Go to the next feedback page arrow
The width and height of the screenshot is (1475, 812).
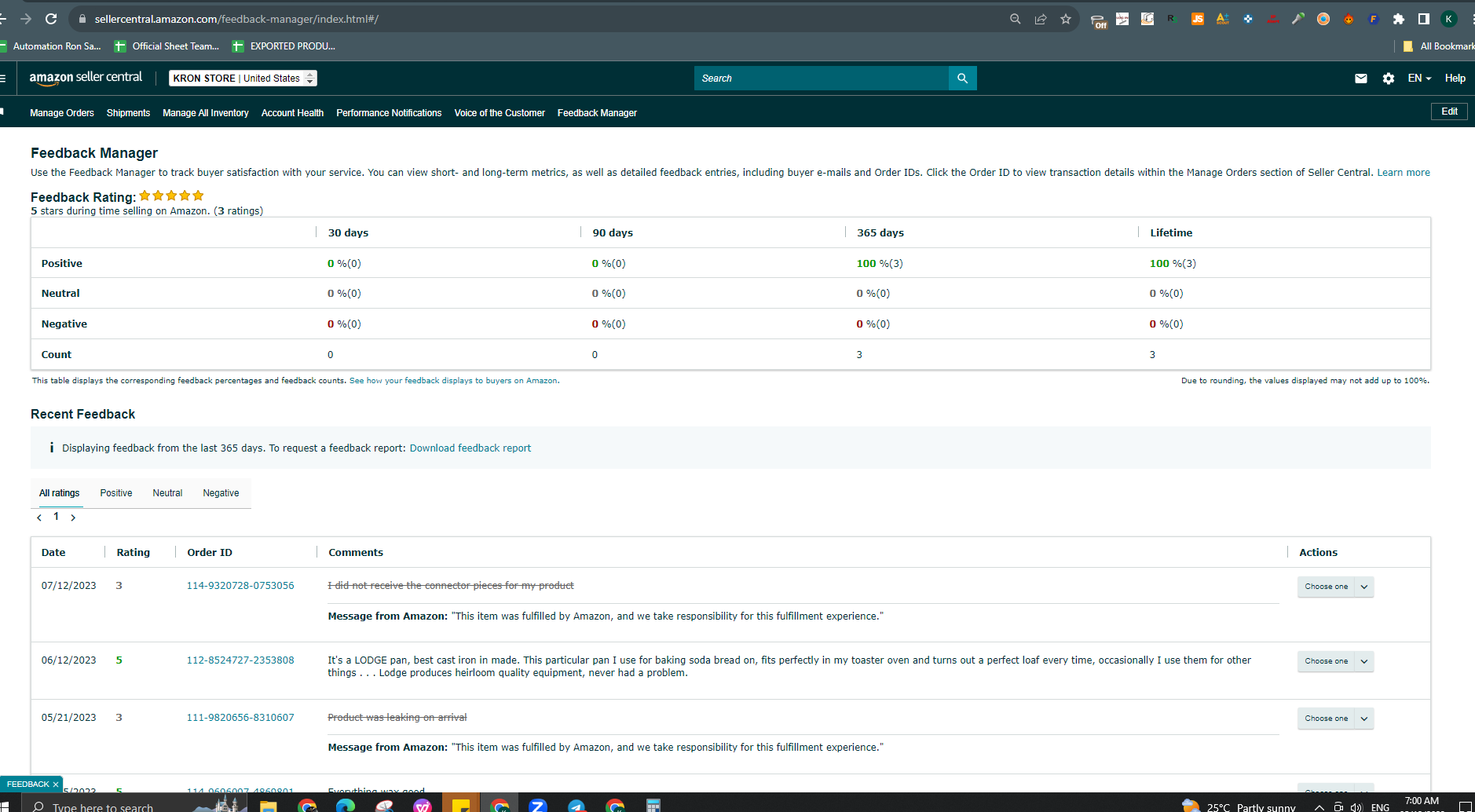[73, 518]
